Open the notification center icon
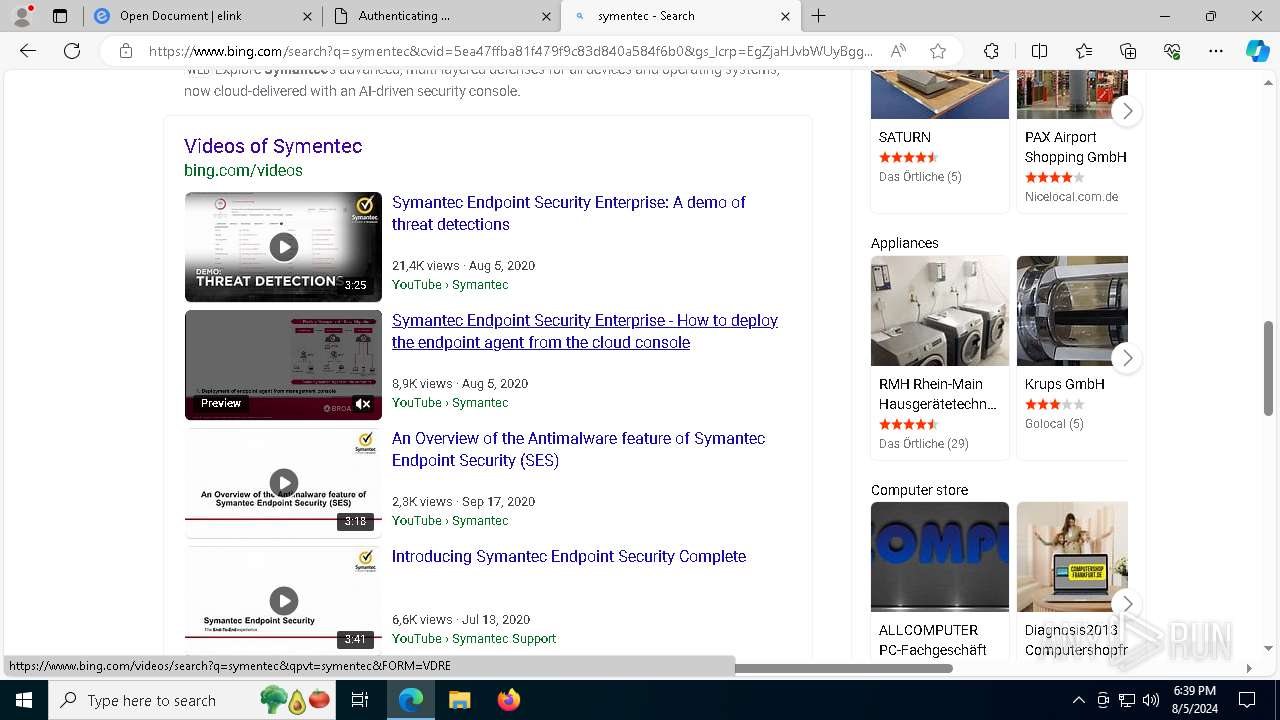Screen dimensions: 1280x720 [1247, 700]
